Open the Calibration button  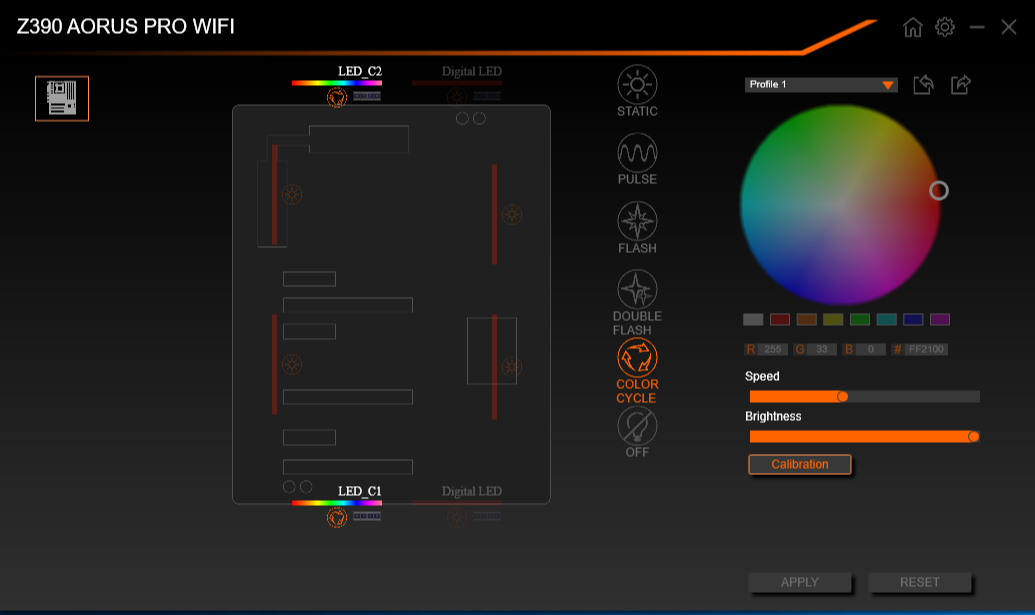[x=799, y=464]
